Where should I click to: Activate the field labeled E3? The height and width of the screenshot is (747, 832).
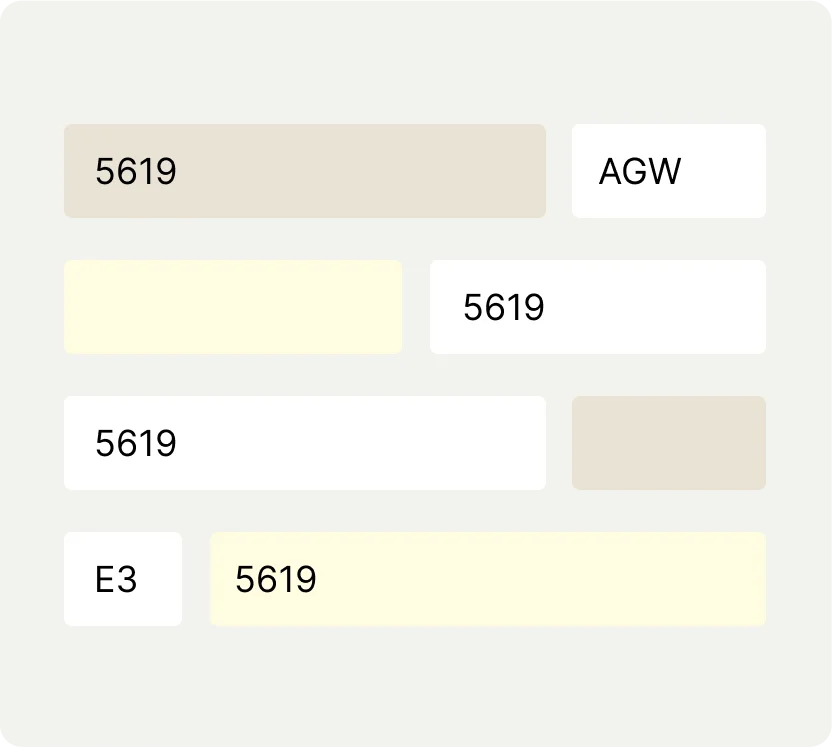point(123,579)
